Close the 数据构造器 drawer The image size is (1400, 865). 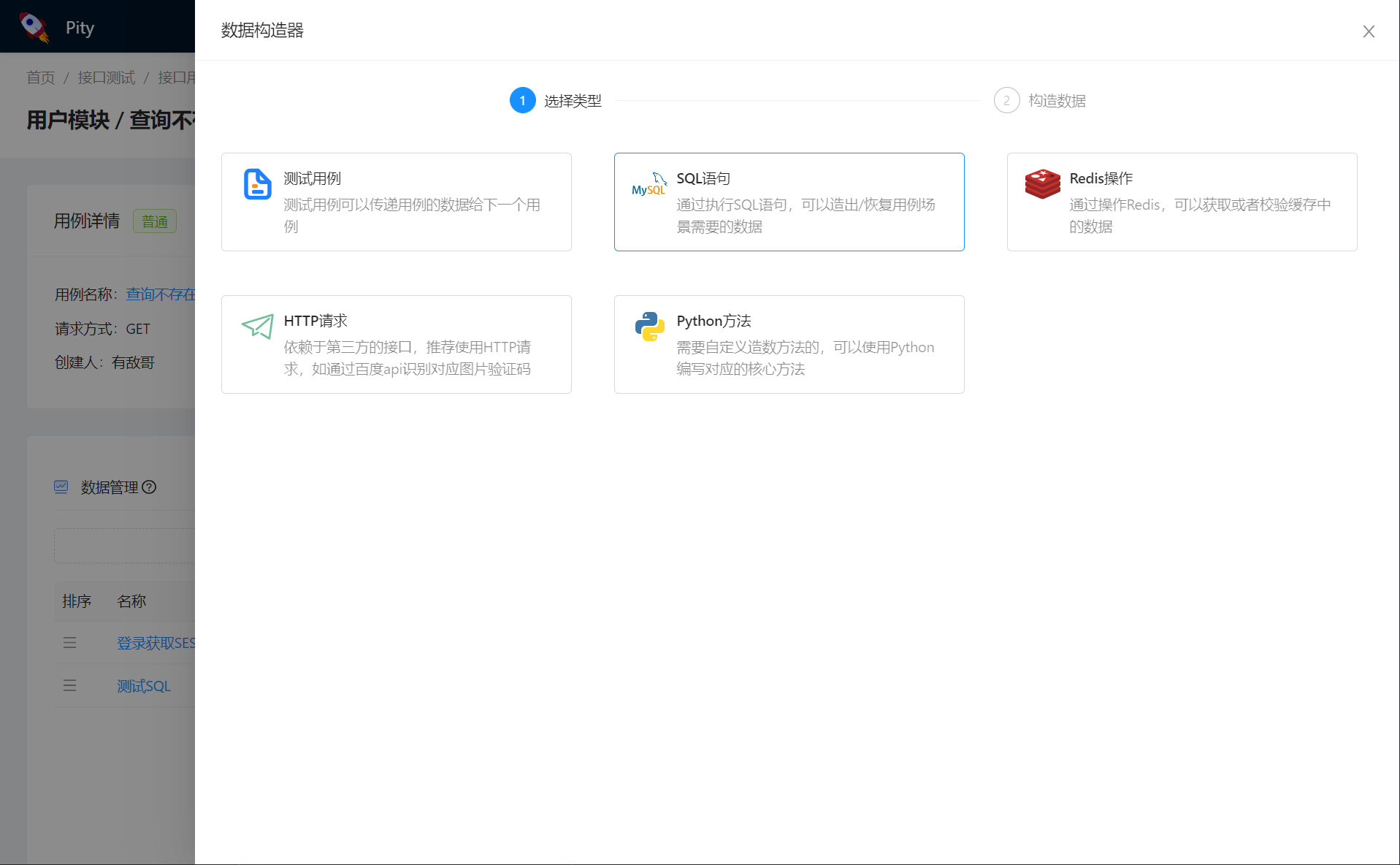[1369, 31]
